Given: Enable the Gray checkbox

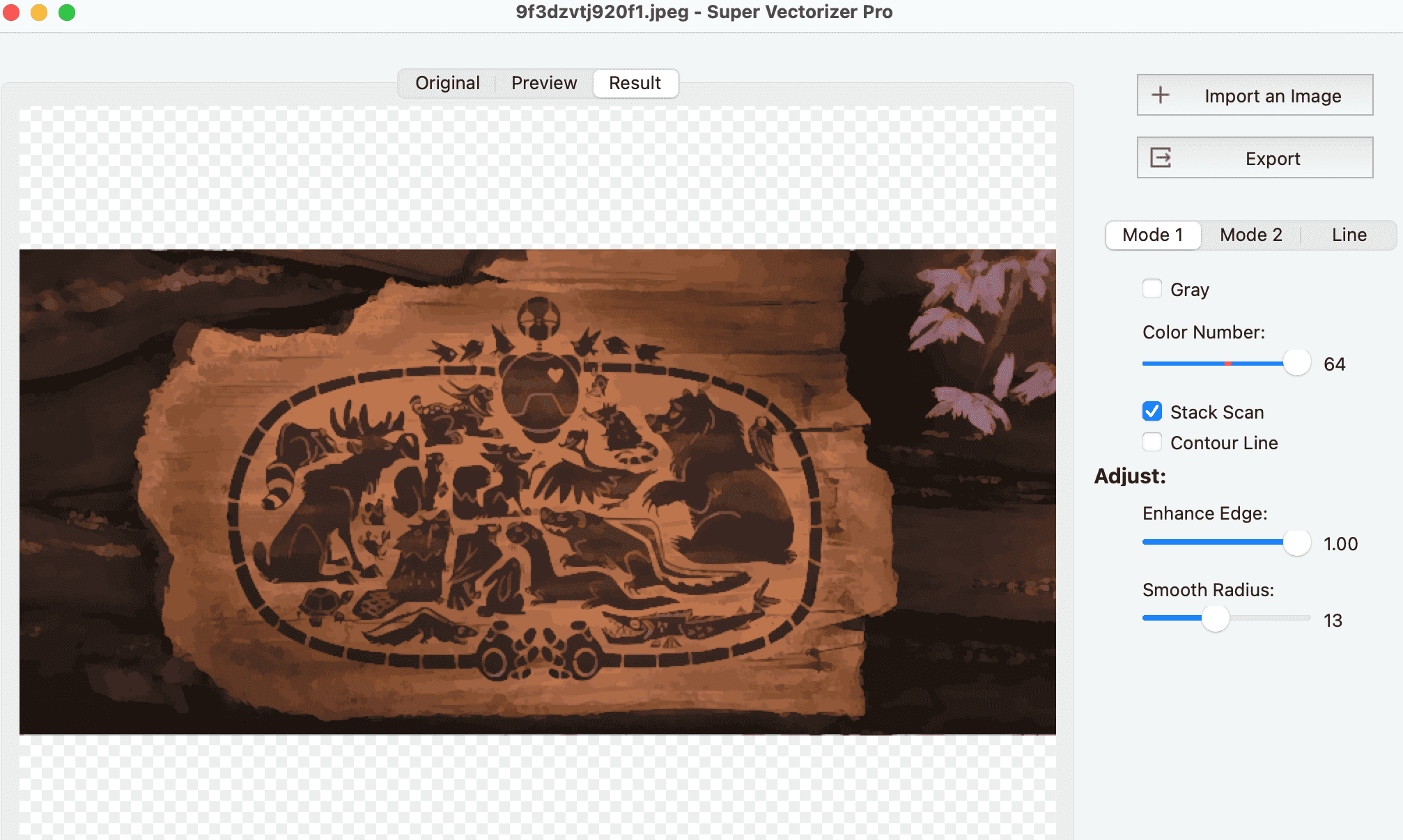Looking at the screenshot, I should click(x=1152, y=288).
